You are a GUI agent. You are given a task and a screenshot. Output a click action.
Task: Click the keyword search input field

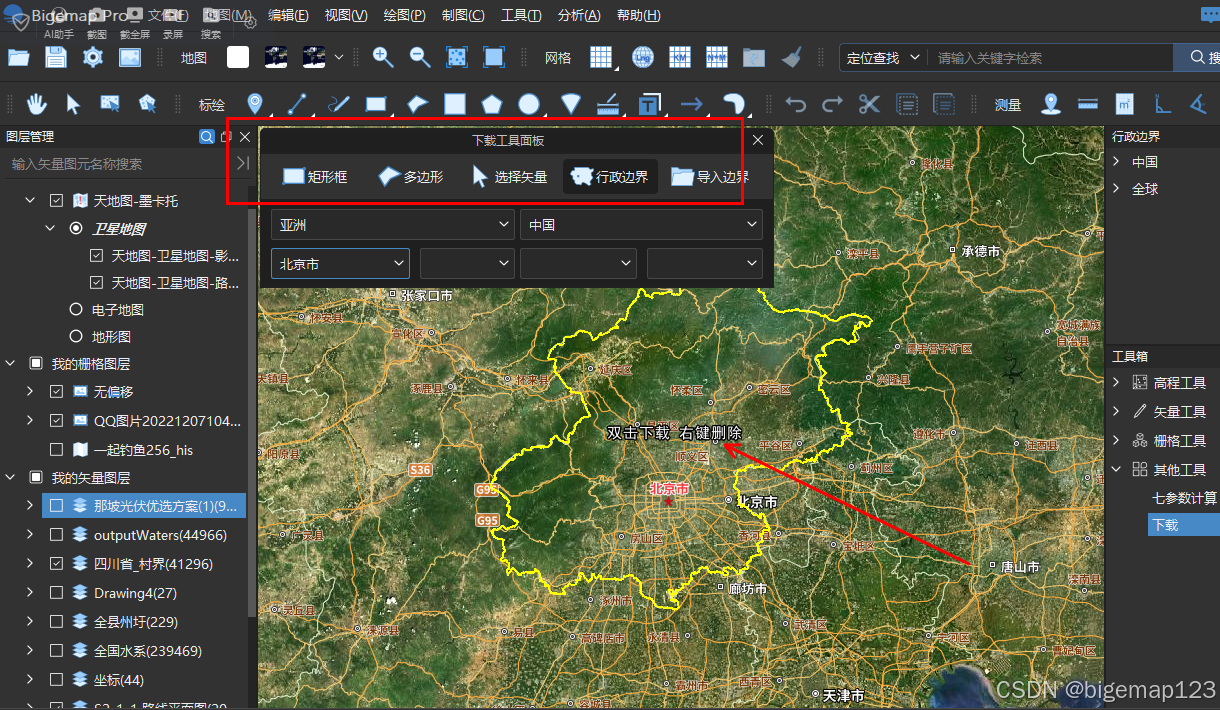[x=1050, y=58]
